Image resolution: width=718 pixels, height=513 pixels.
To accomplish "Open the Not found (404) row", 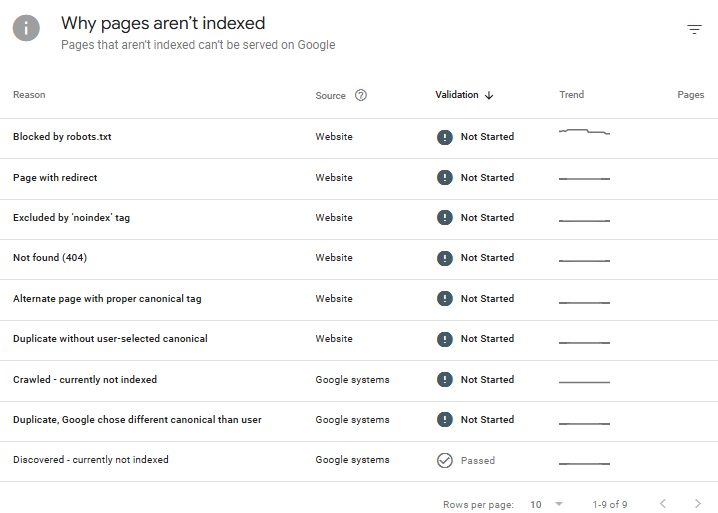I will 50,258.
